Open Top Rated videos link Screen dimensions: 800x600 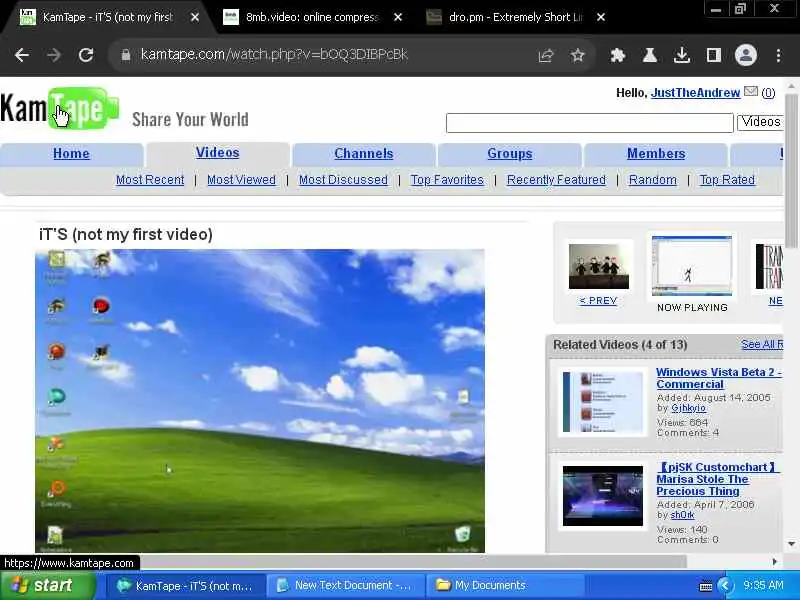click(727, 180)
